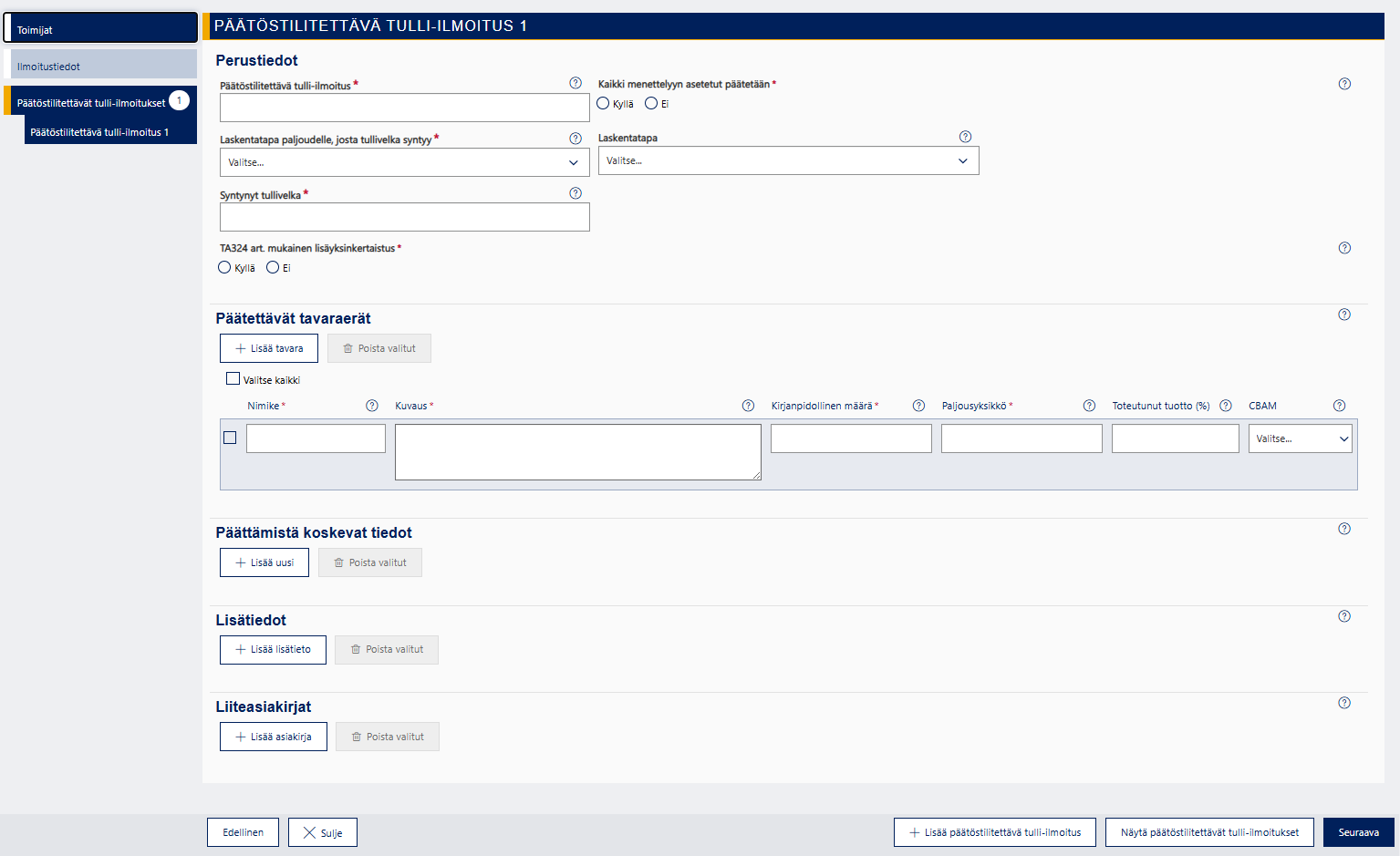
Task: Click the Sulje button
Action: point(323,832)
